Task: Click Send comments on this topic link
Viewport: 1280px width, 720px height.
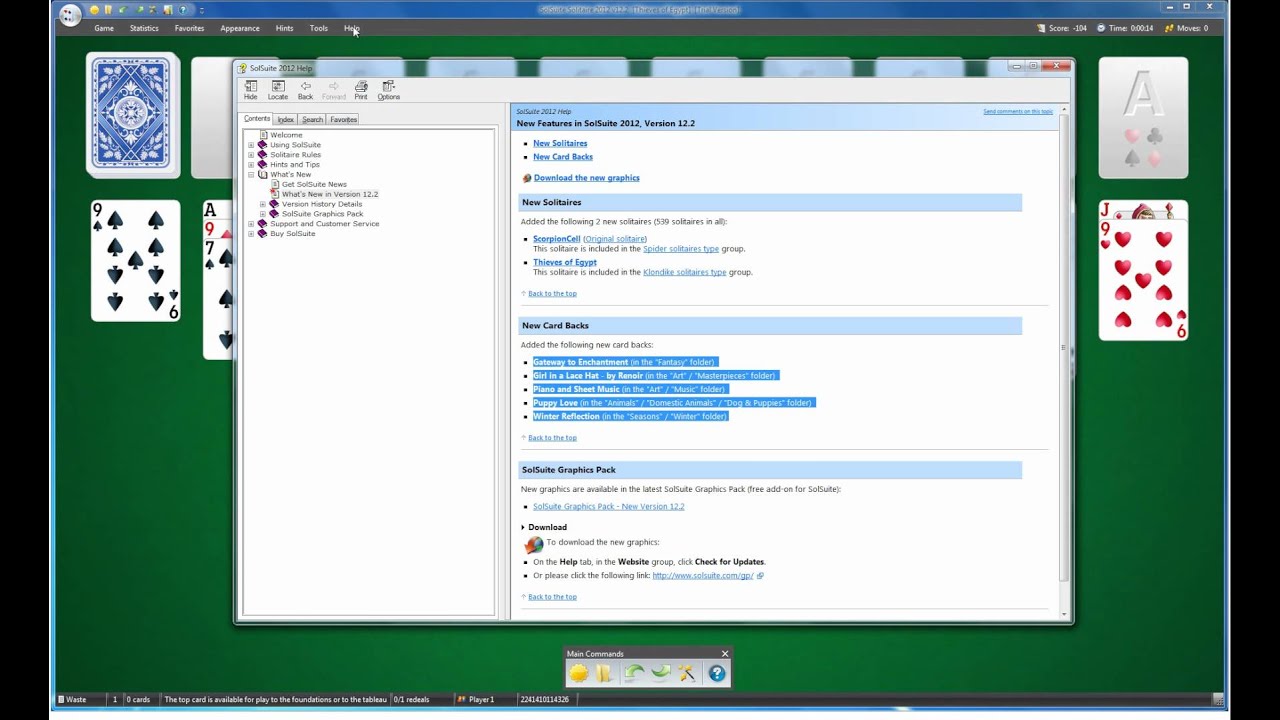Action: tap(1018, 112)
